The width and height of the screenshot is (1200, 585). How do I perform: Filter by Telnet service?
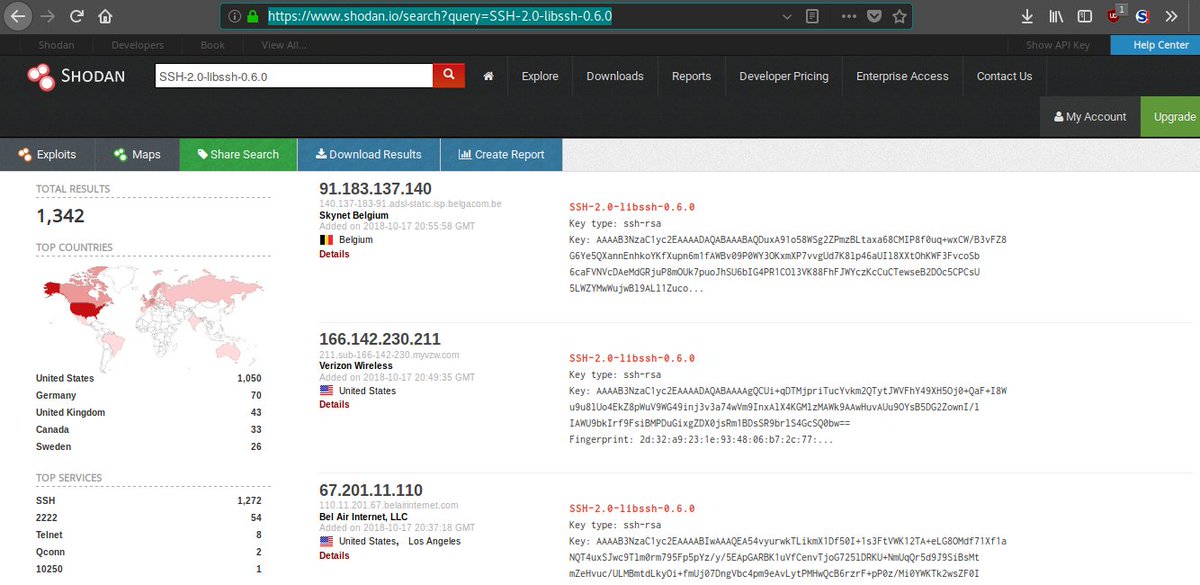pos(51,535)
